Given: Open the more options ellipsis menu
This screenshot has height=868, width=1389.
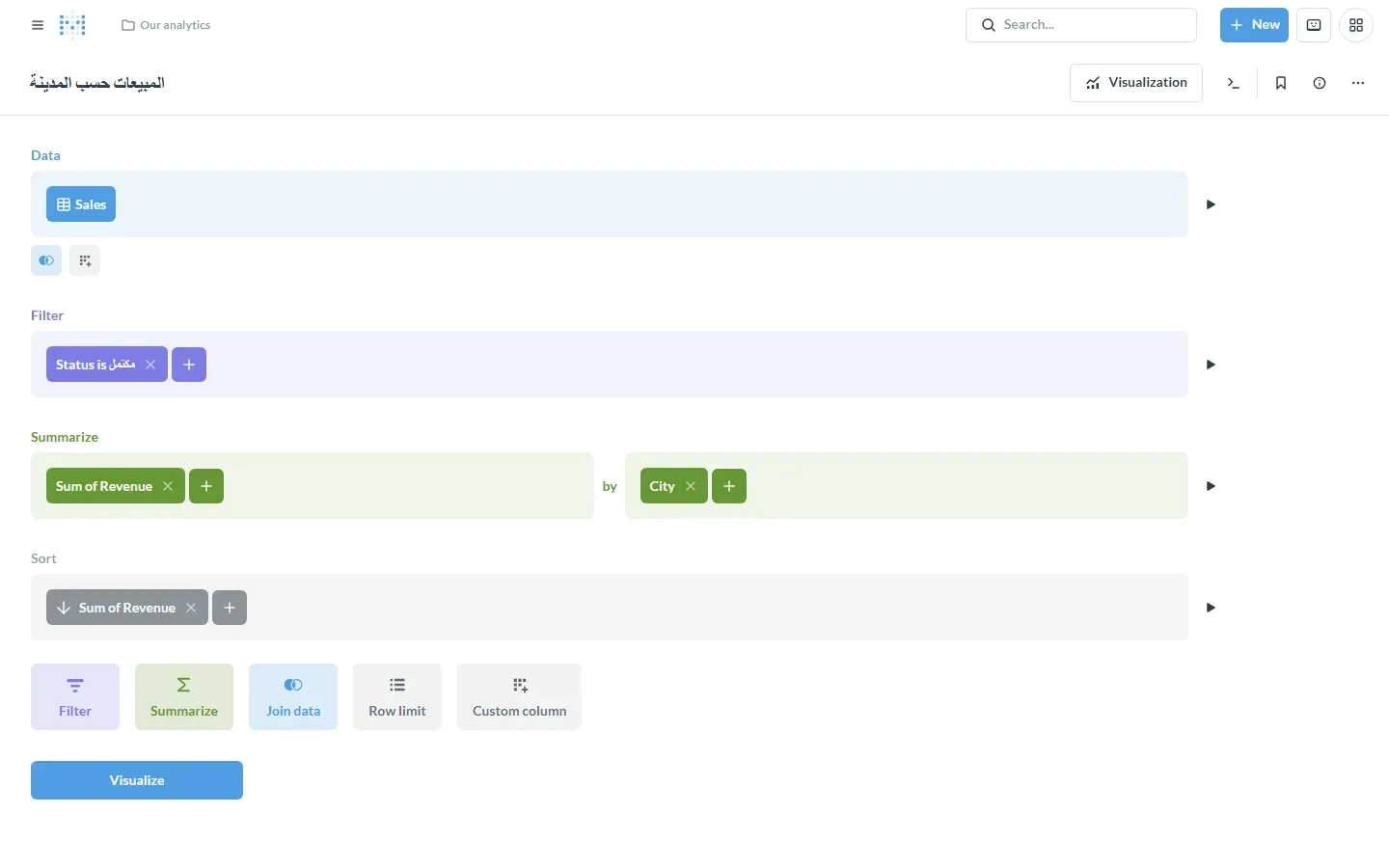Looking at the screenshot, I should (1358, 83).
